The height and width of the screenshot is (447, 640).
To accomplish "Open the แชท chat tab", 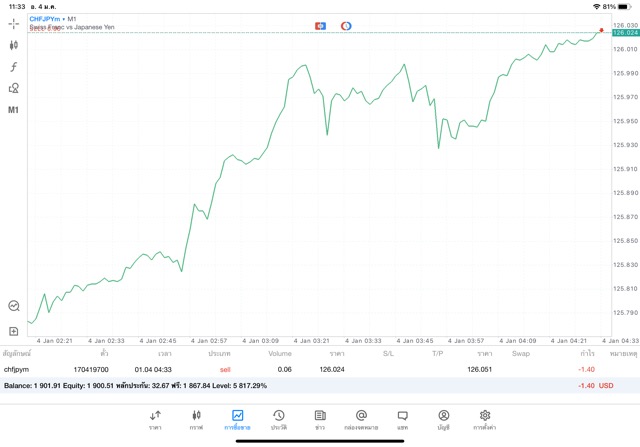I will pos(402,420).
